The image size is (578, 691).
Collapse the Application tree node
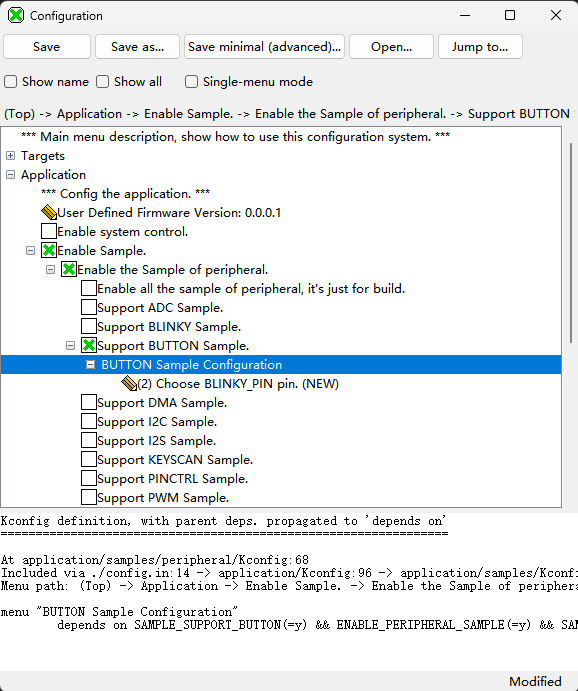coord(11,175)
